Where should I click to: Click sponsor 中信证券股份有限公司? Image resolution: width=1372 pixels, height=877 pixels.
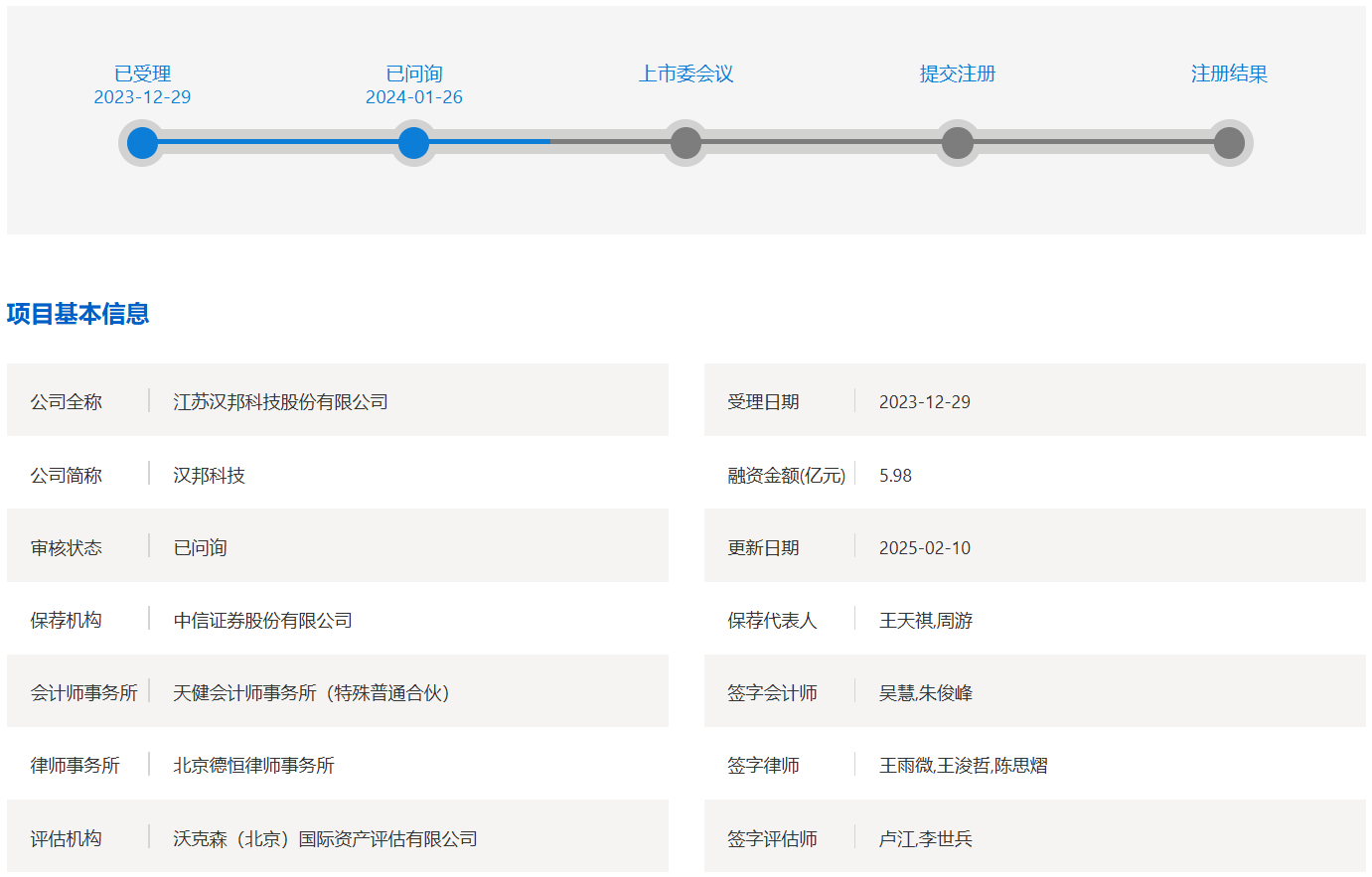262,621
